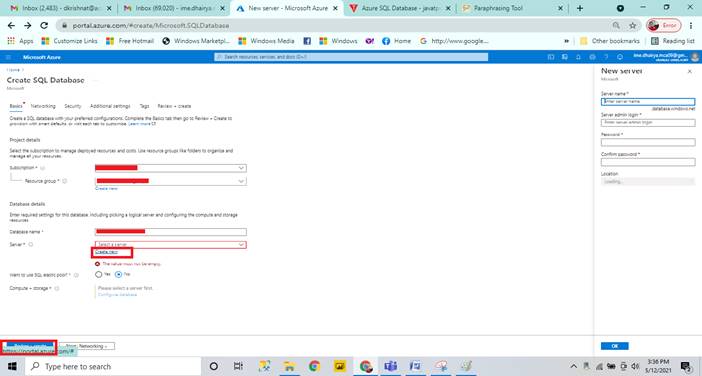Open the Apps bookmarks shortcut

pyautogui.click(x=20, y=41)
